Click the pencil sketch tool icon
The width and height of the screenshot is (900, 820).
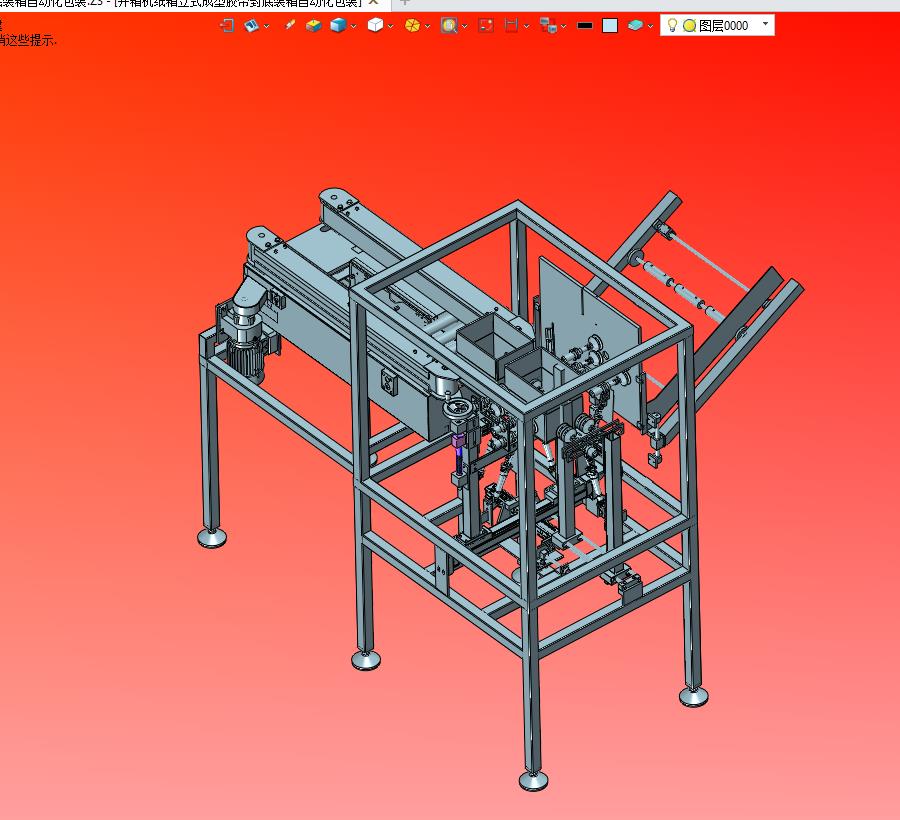tap(290, 25)
